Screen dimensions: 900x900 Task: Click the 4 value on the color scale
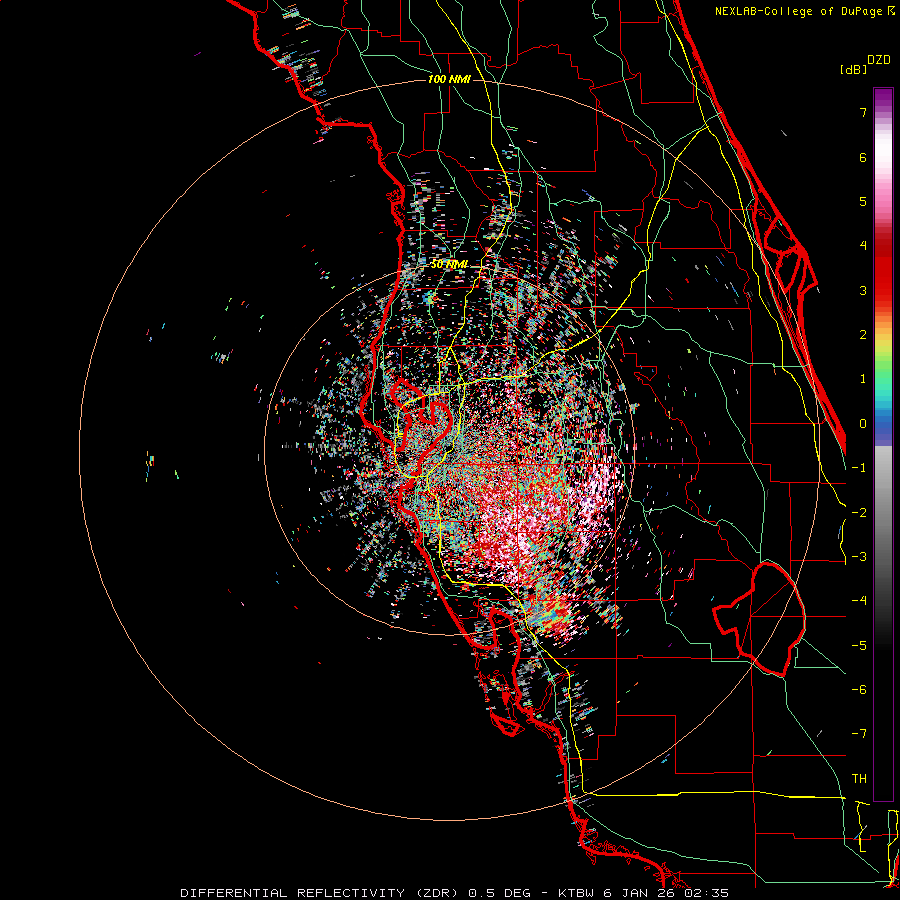pyautogui.click(x=863, y=246)
